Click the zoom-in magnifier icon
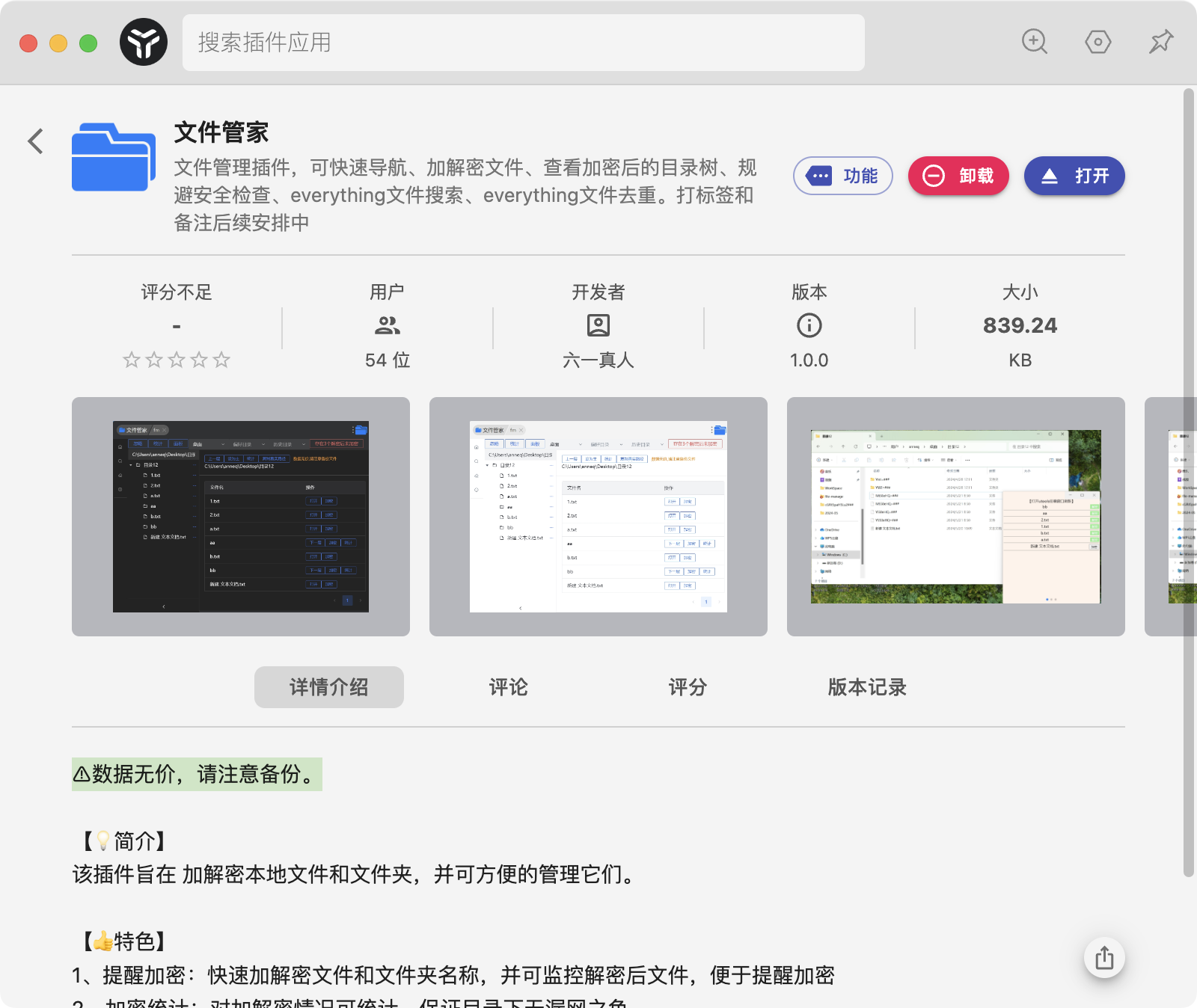The image size is (1197, 1008). coord(1035,42)
